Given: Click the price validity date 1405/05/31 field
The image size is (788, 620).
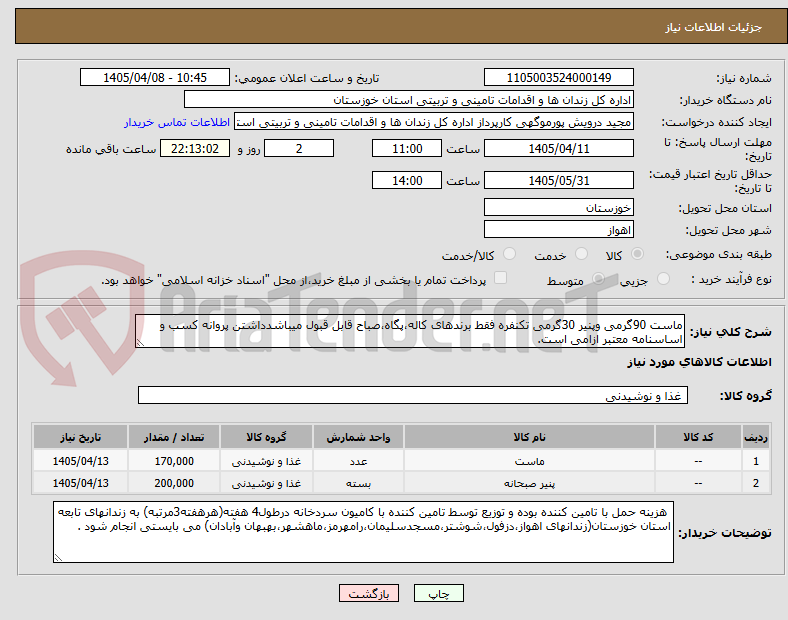Looking at the screenshot, I should [x=558, y=180].
